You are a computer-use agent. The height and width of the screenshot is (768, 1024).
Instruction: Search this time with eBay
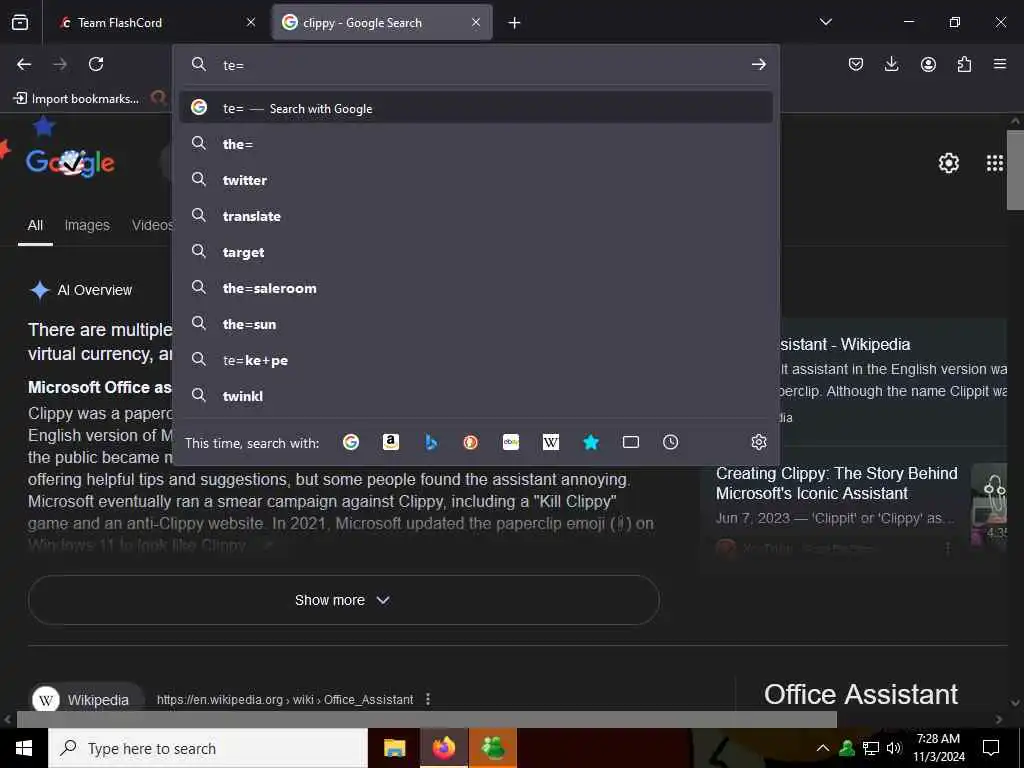click(x=511, y=442)
